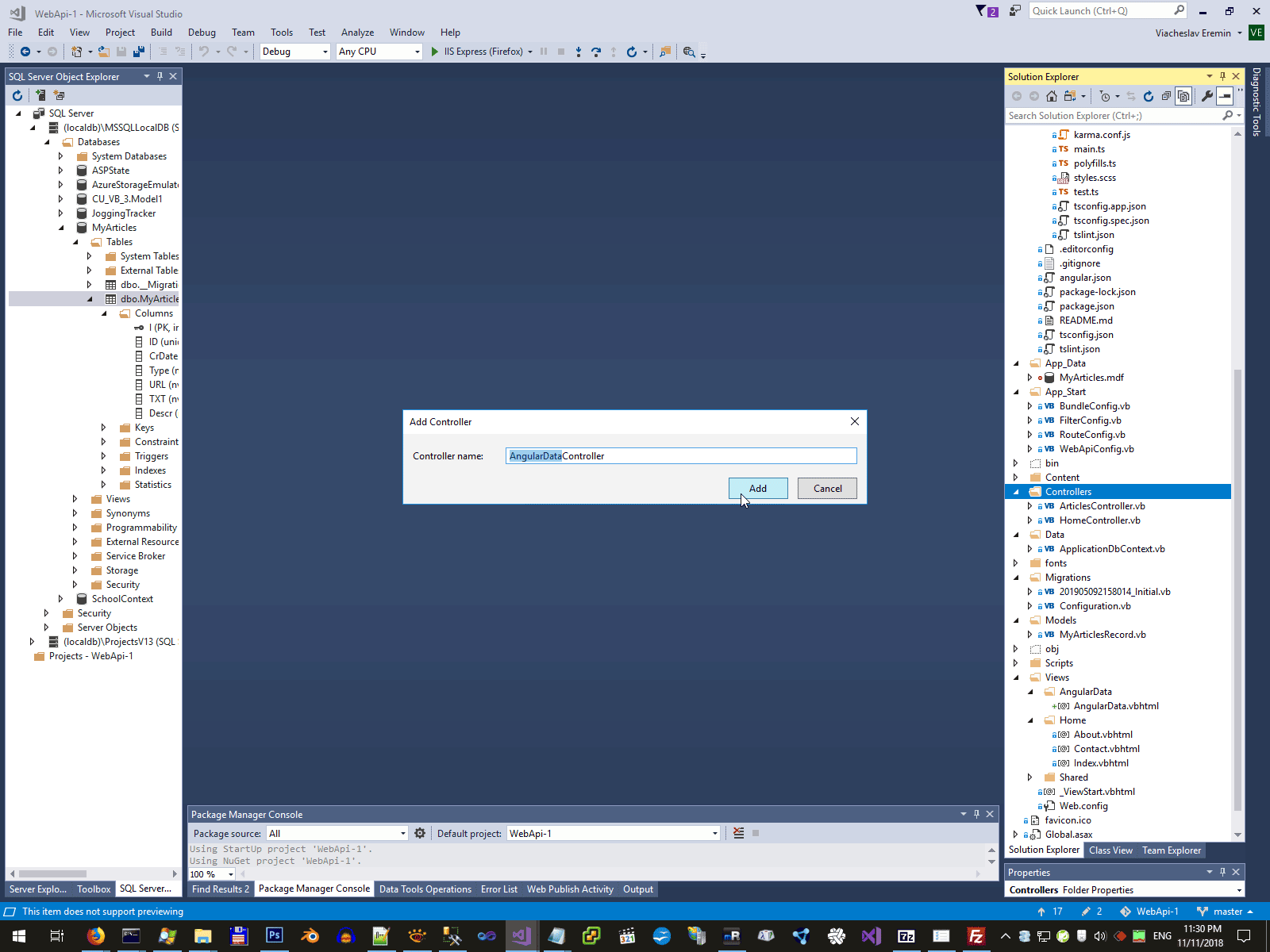This screenshot has height=952, width=1270.
Task: Click the Blender icon in the taskbar
Action: pos(310,936)
